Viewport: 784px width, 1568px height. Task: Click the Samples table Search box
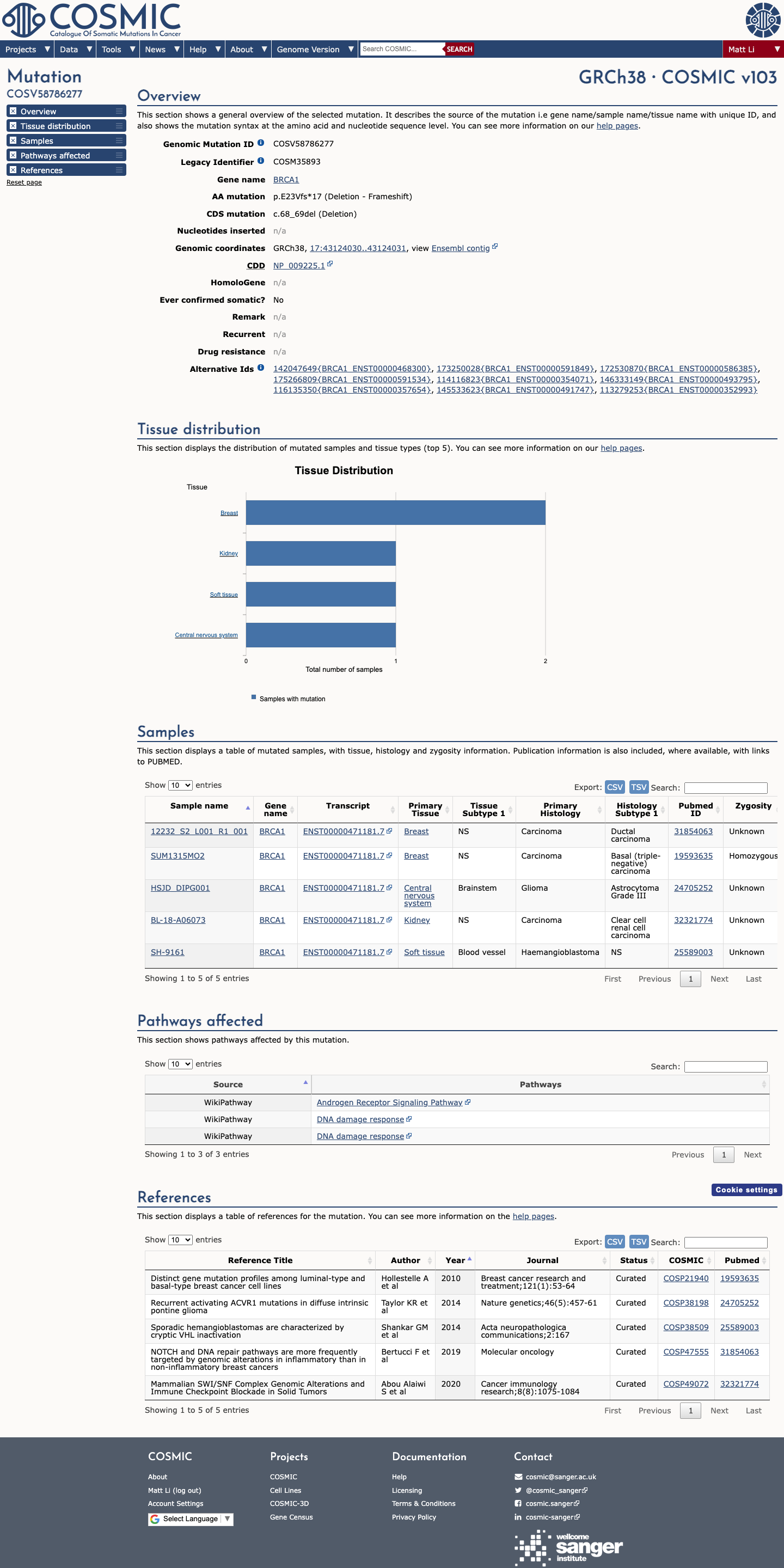(x=726, y=788)
